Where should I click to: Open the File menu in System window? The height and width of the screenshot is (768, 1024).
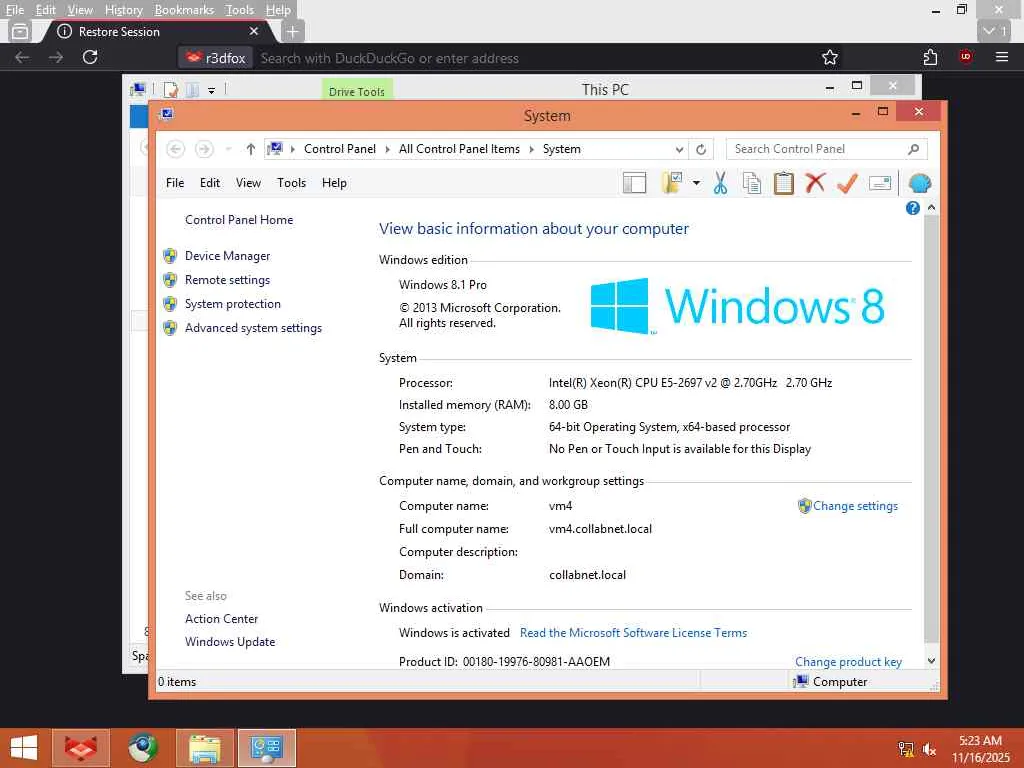coord(174,183)
